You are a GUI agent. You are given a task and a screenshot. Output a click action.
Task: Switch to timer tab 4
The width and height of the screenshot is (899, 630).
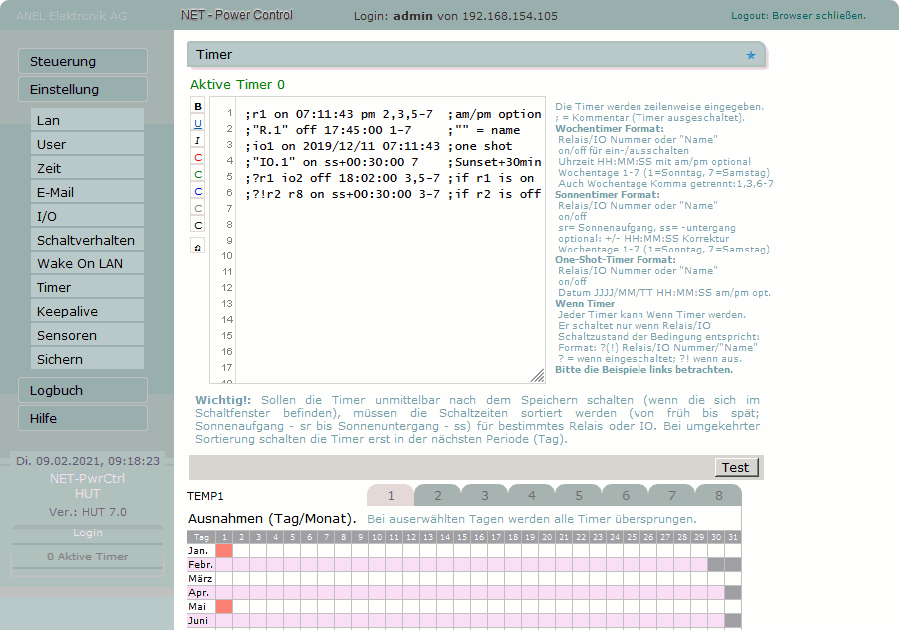tap(531, 495)
